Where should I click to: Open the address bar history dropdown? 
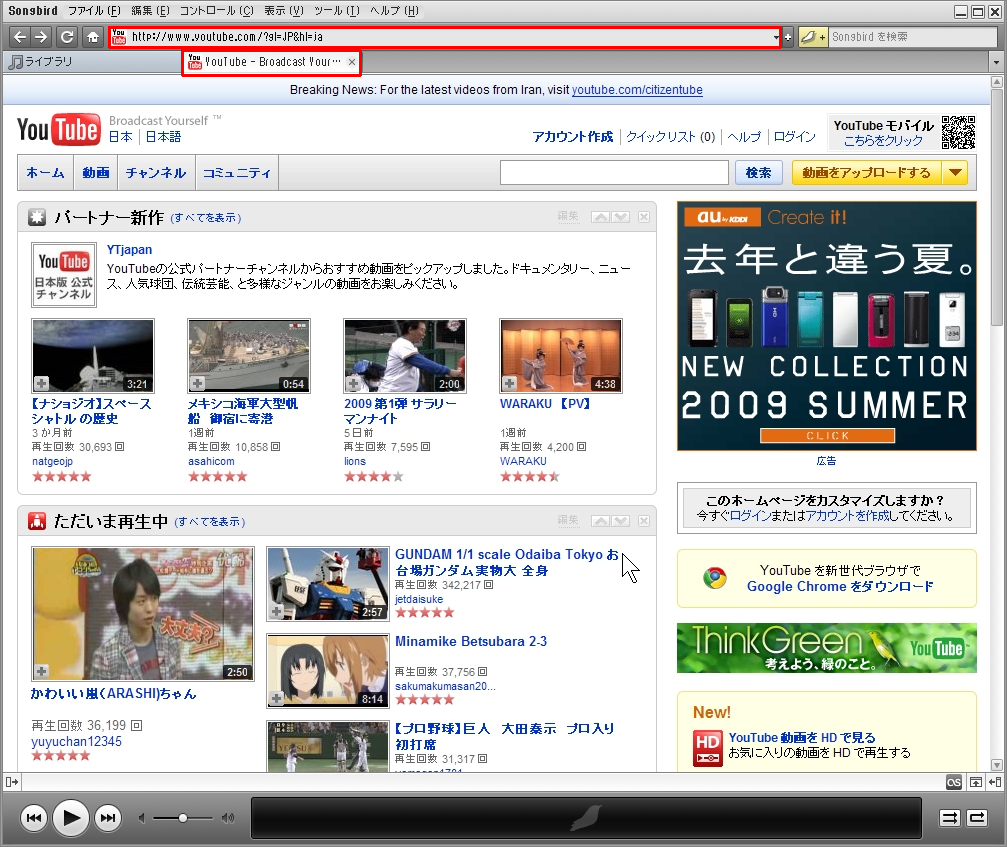(x=776, y=38)
